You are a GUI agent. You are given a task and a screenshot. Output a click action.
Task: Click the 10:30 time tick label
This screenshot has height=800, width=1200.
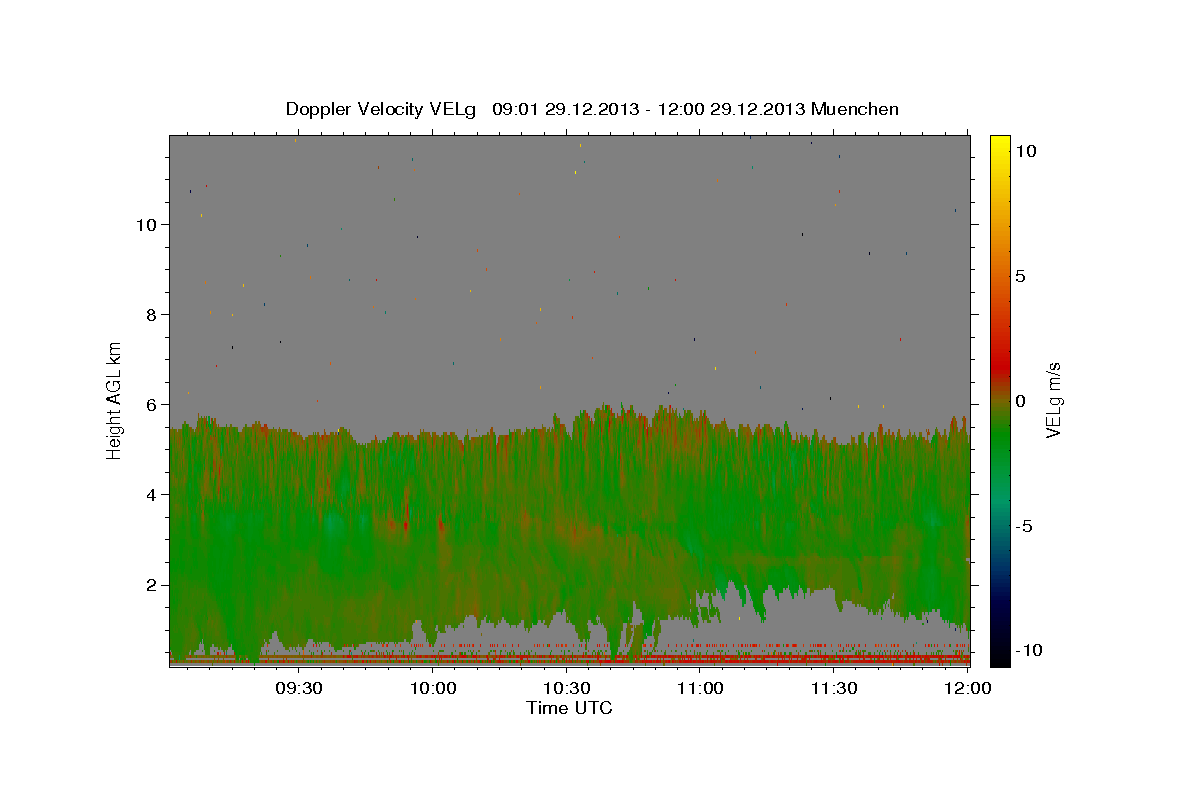pos(567,688)
